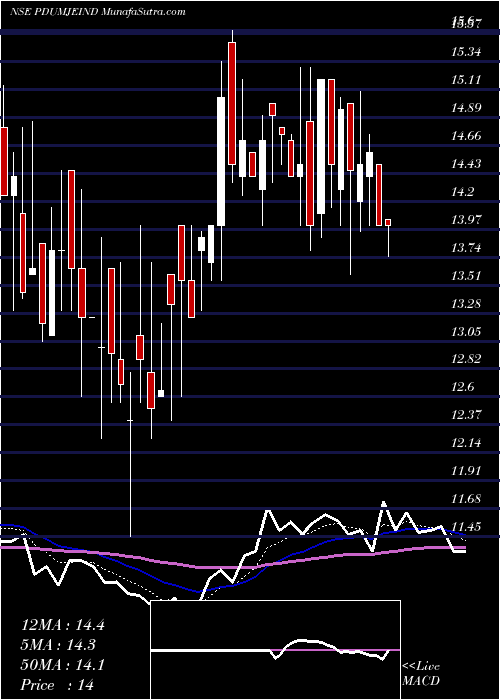Screen dimensions: 500x700
Task: Click the 13.97 price axis label
Action: (466, 220)
